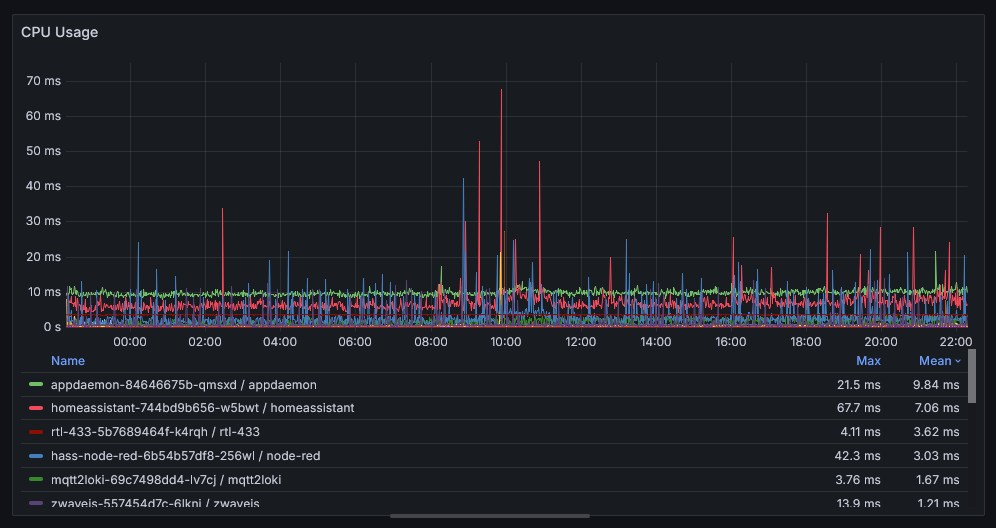Click the 3.62 ms rtl-433 mean value
Screen dimensions: 996x528
[937, 432]
